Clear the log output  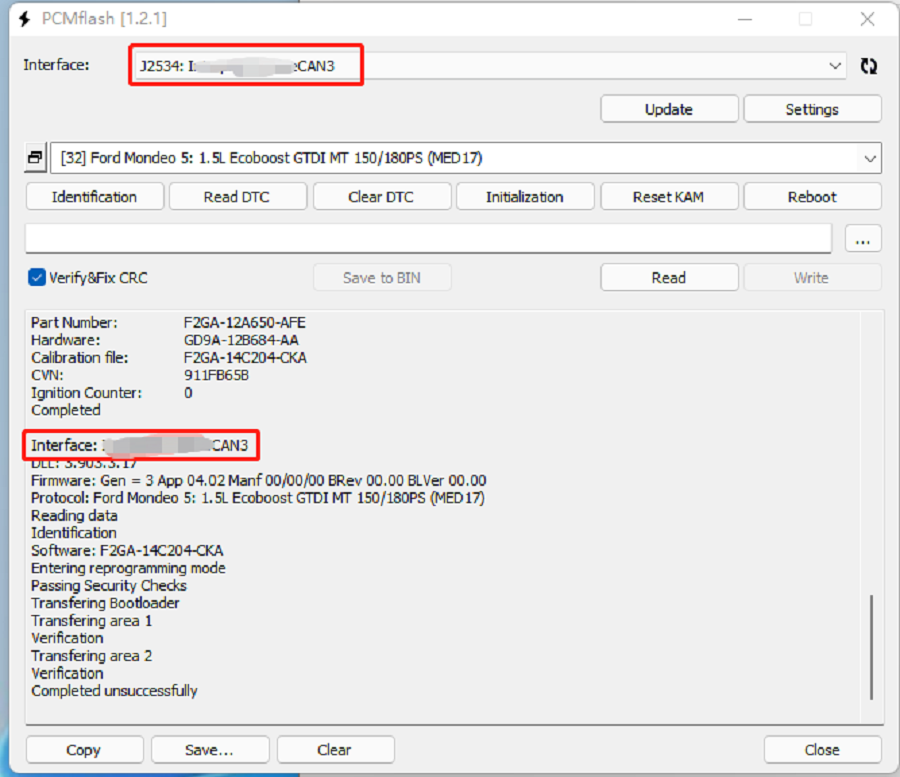click(x=335, y=749)
